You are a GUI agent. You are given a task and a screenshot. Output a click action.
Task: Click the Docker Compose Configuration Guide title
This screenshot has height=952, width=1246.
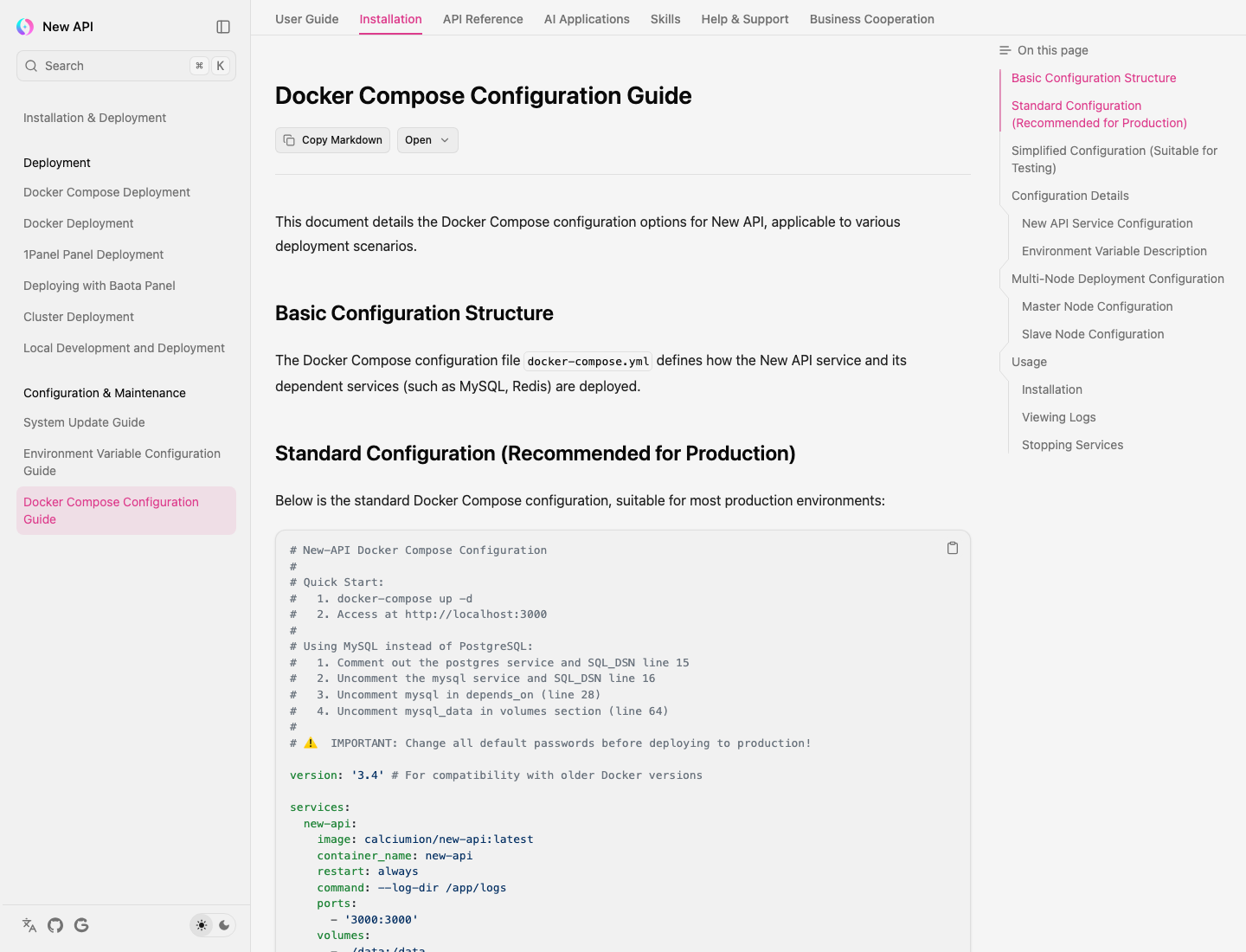point(484,95)
